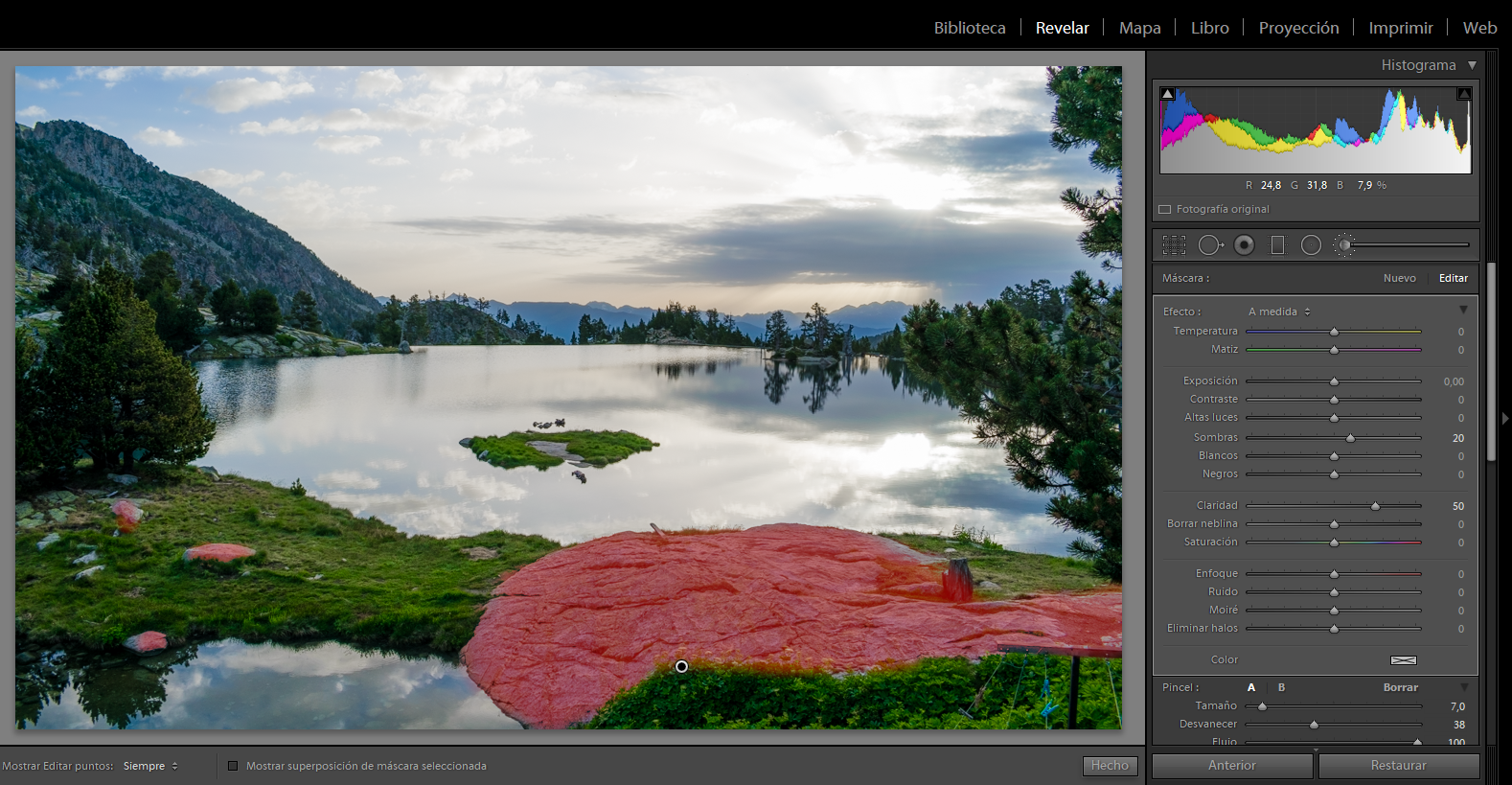This screenshot has width=1512, height=785.
Task: Click the Hecho button
Action: pos(1110,765)
